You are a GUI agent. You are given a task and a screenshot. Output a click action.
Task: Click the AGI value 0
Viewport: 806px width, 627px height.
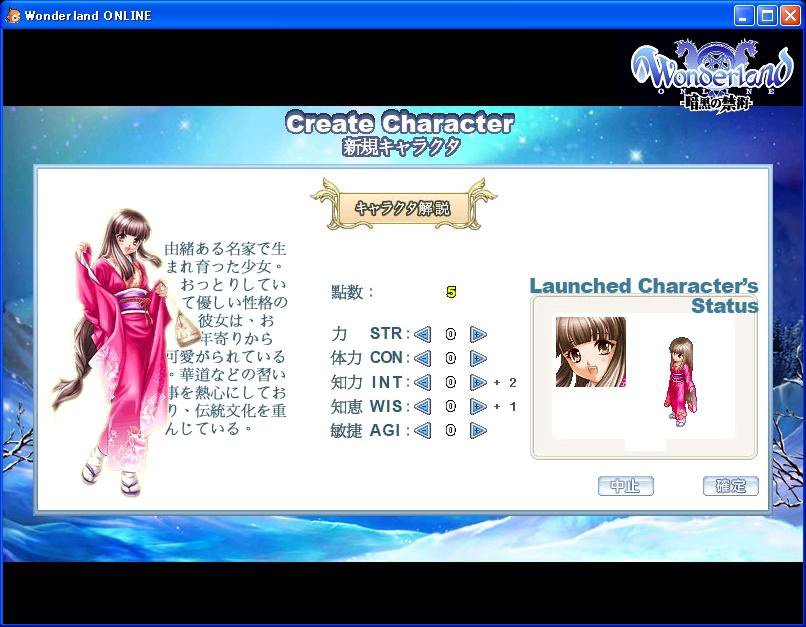pos(451,430)
